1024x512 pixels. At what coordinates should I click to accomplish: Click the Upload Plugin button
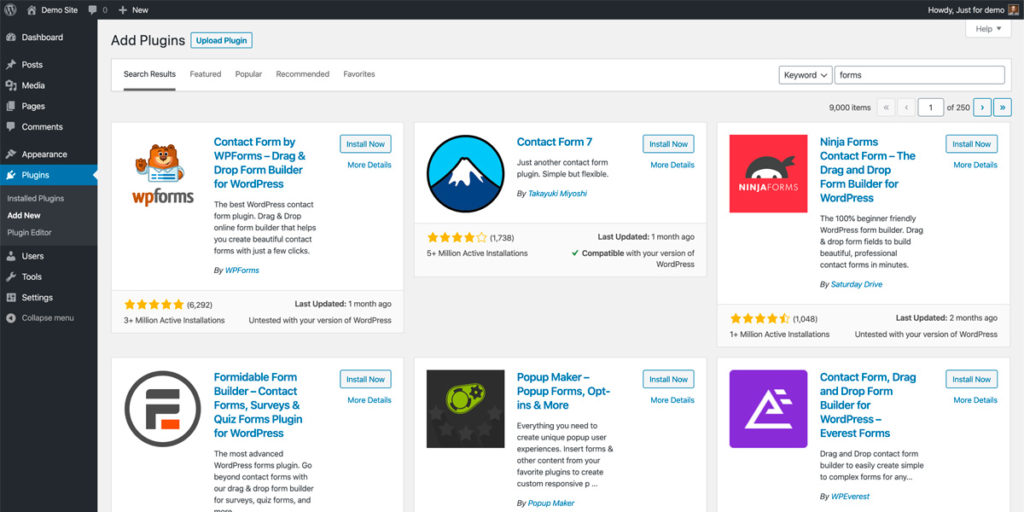[221, 40]
